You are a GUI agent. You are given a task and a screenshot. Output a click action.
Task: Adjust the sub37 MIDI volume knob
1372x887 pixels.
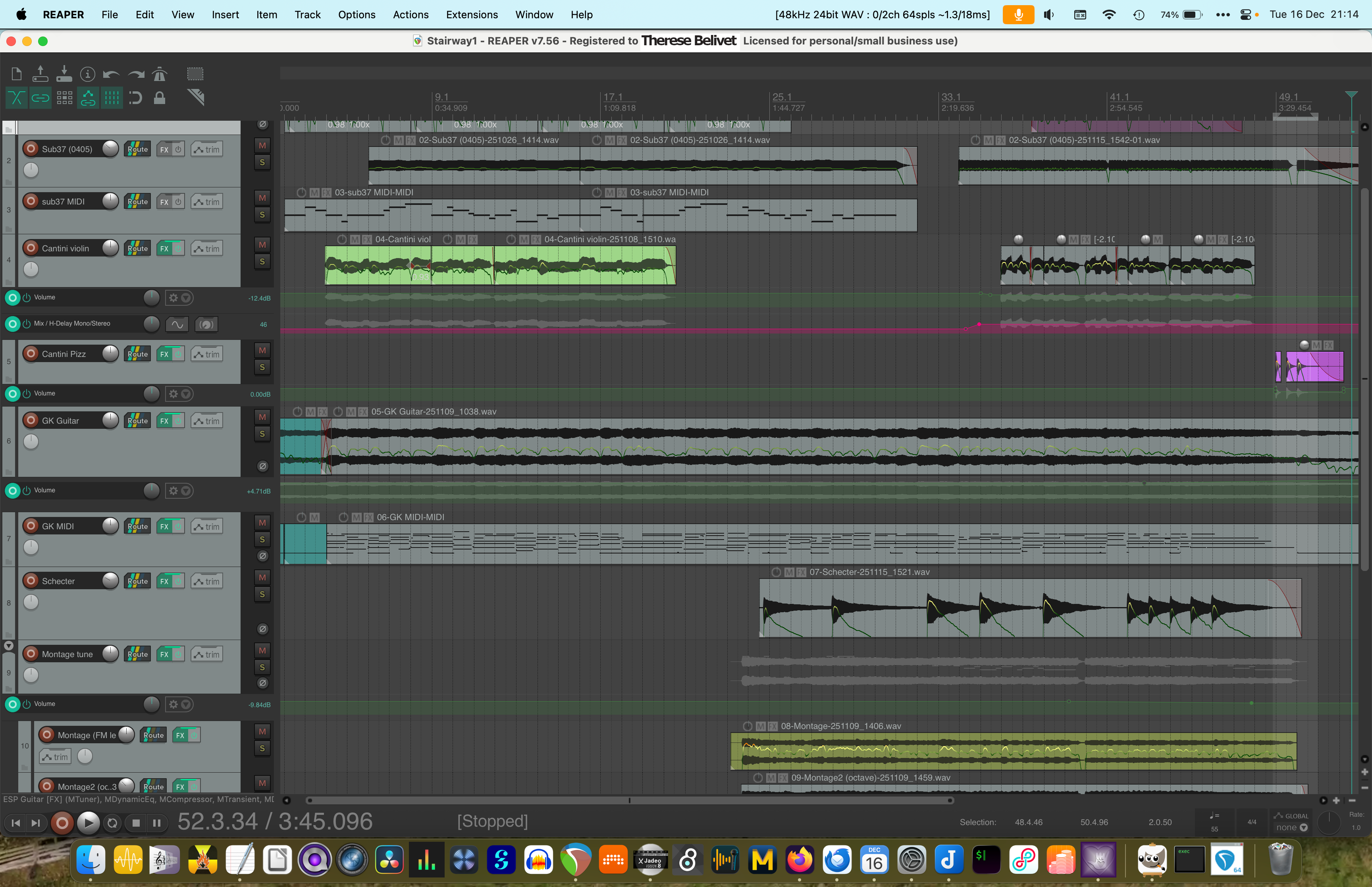[110, 201]
